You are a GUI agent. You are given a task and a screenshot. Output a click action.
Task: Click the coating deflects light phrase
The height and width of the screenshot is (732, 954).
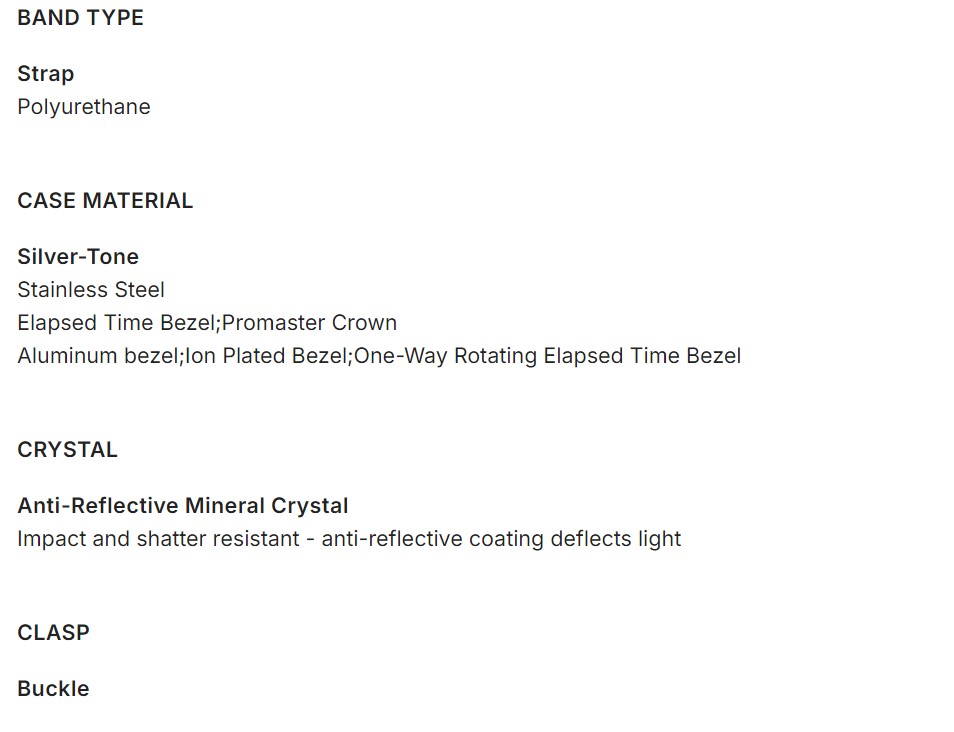pos(589,539)
